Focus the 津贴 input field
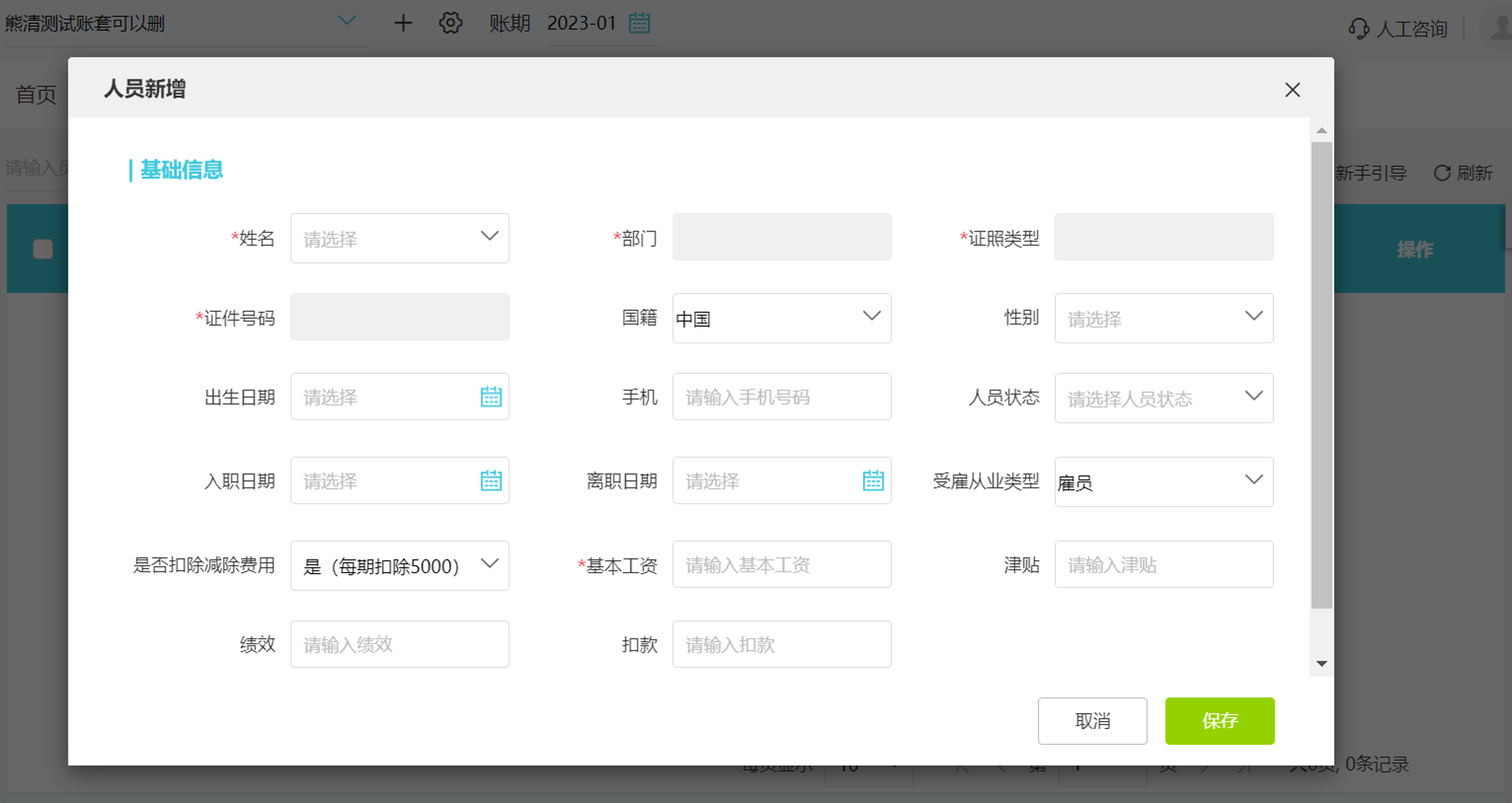The height and width of the screenshot is (803, 1512). (x=1163, y=564)
